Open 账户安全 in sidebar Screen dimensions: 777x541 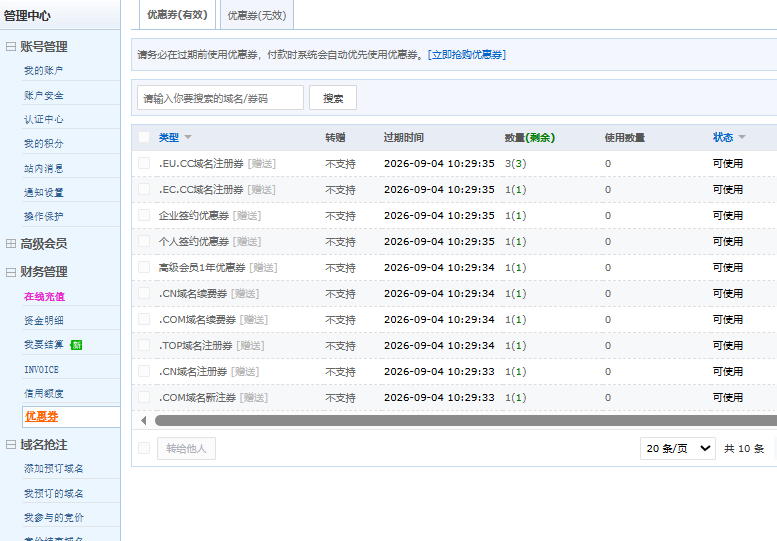pyautogui.click(x=44, y=95)
